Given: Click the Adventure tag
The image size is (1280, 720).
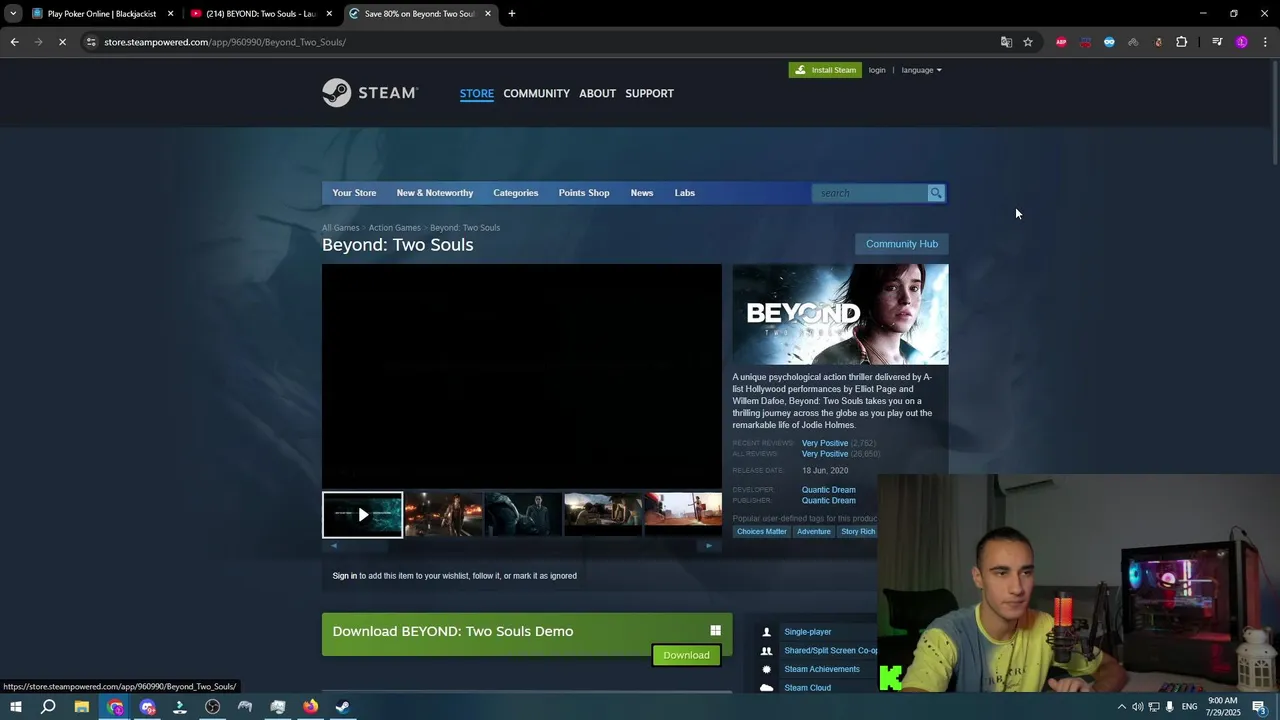Looking at the screenshot, I should coord(814,531).
